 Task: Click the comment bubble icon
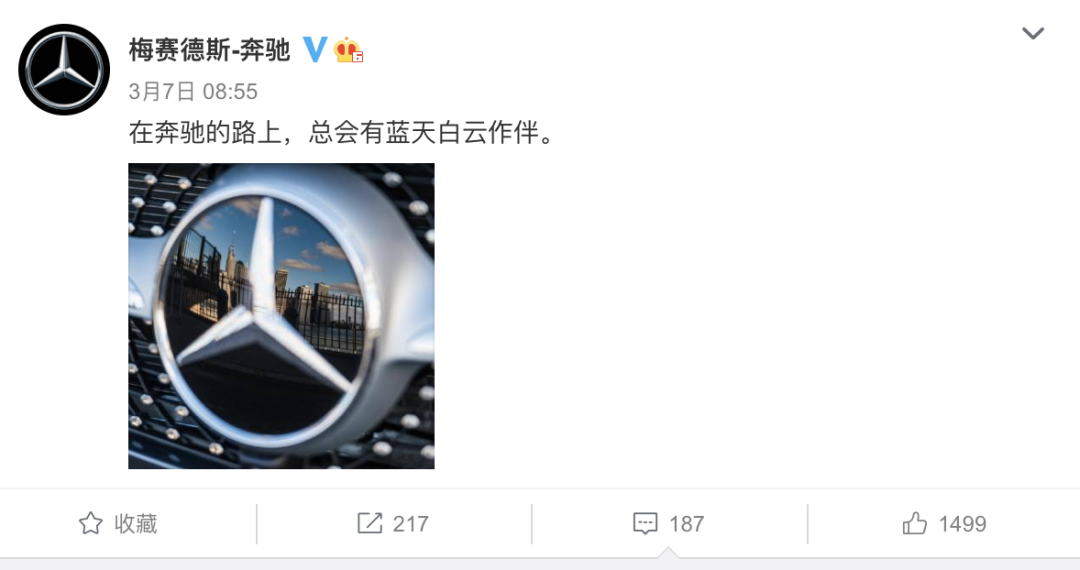click(x=645, y=524)
